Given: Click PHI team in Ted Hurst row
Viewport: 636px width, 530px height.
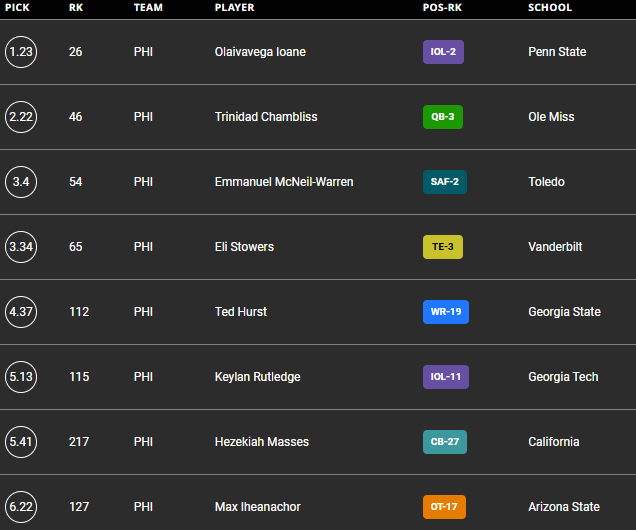Looking at the screenshot, I should tap(143, 312).
